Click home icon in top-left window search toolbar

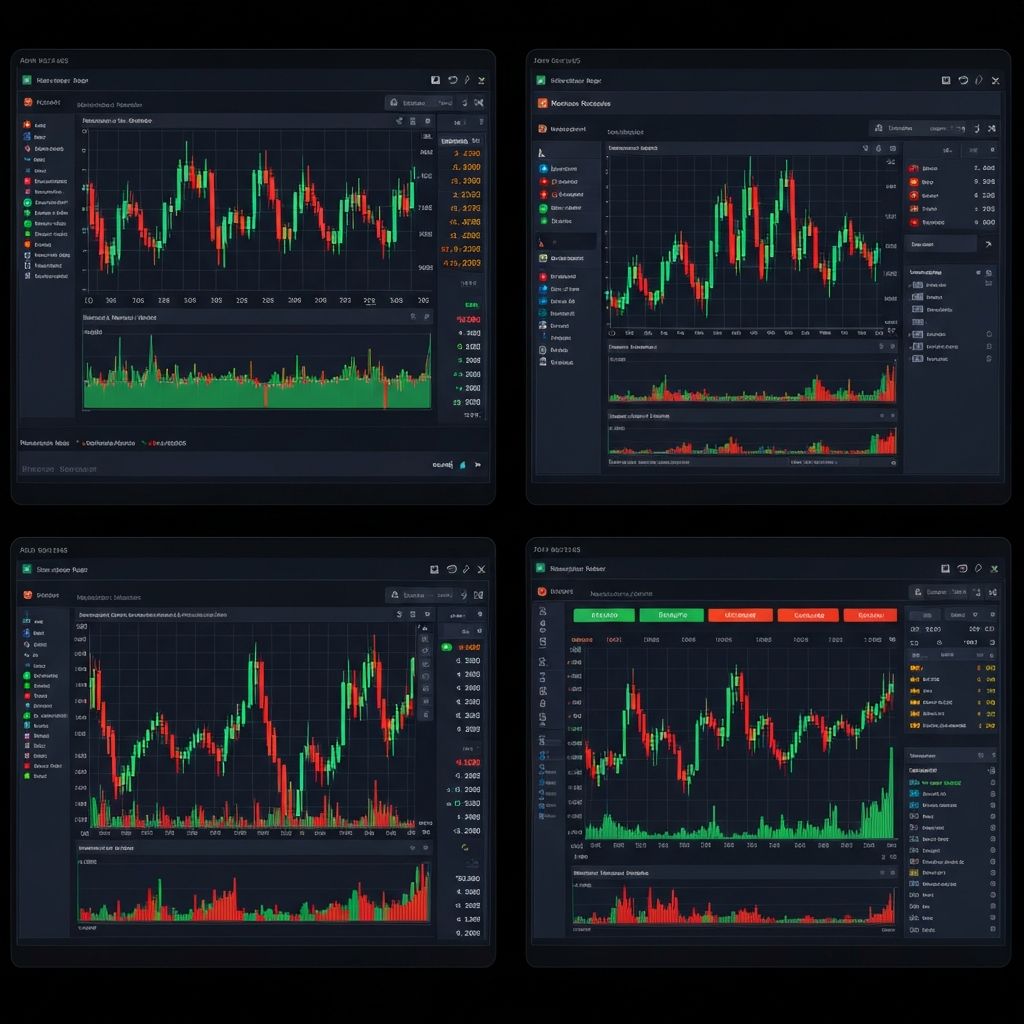coord(395,102)
